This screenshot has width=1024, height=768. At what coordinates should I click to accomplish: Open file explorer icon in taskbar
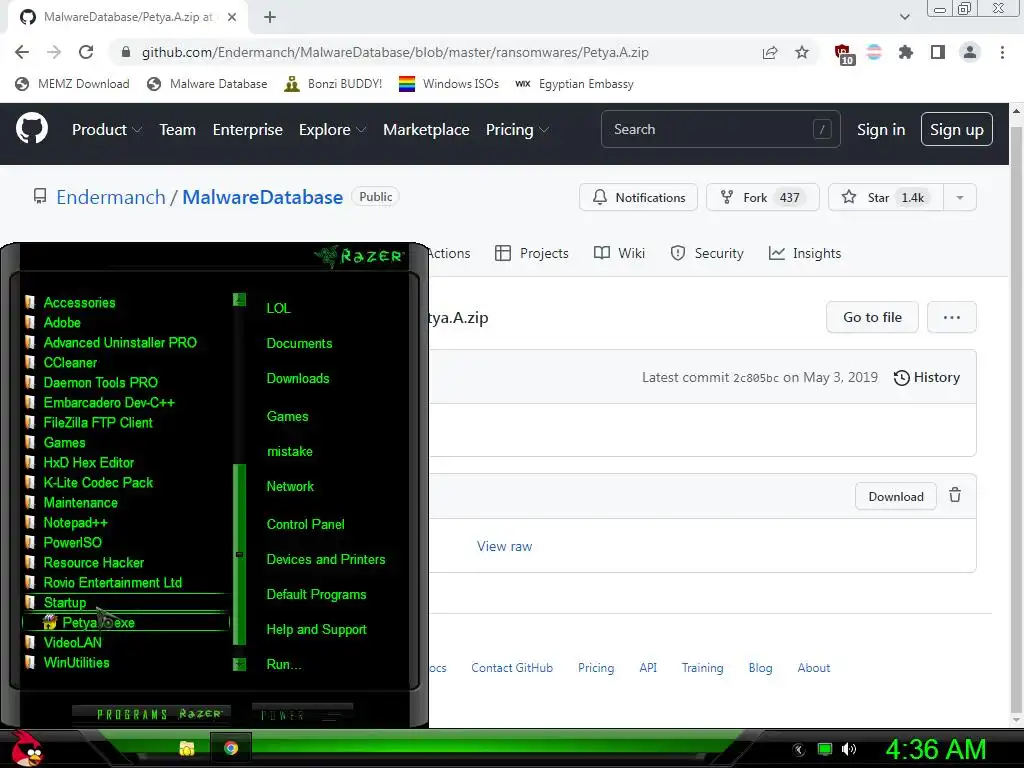[187, 748]
